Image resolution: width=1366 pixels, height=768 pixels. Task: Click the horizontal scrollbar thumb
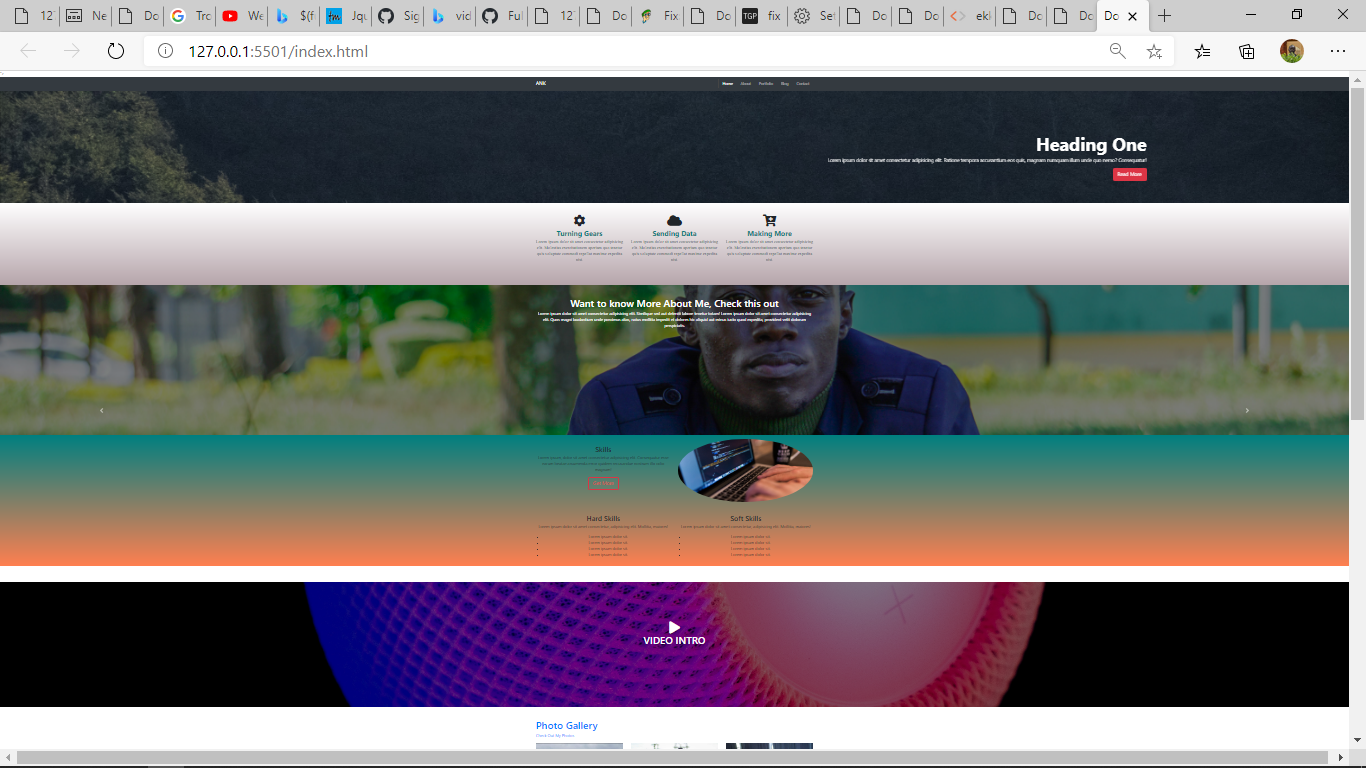pos(671,758)
